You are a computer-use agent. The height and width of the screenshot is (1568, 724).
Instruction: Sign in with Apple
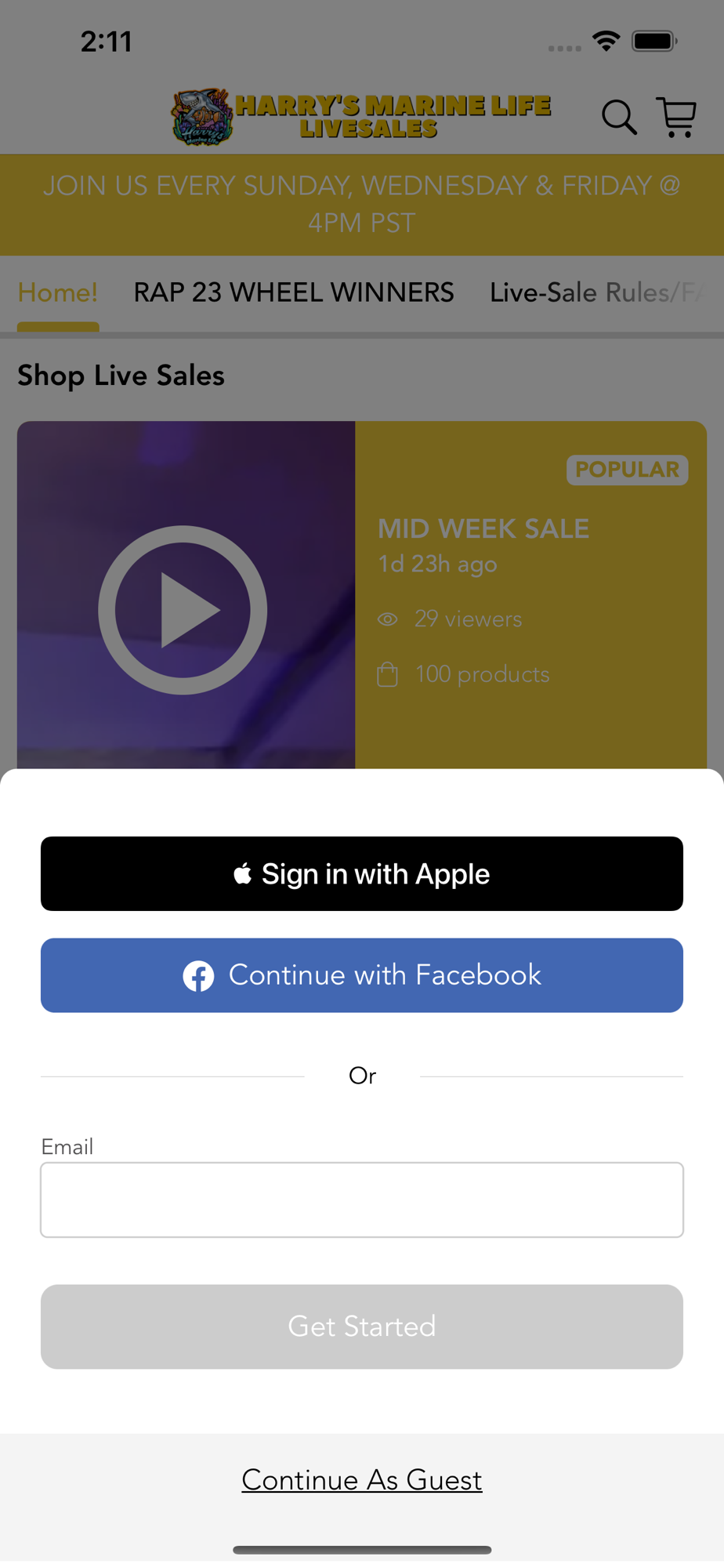(x=362, y=873)
